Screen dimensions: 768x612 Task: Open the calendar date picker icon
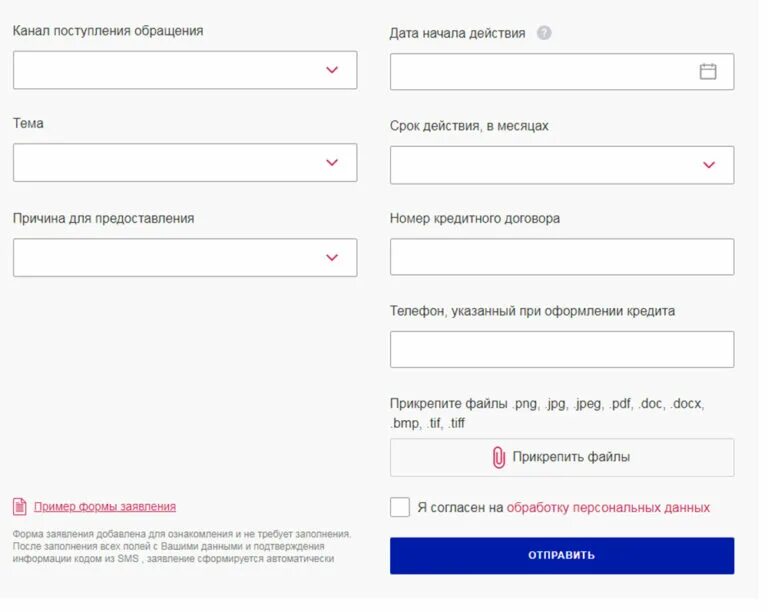(708, 71)
